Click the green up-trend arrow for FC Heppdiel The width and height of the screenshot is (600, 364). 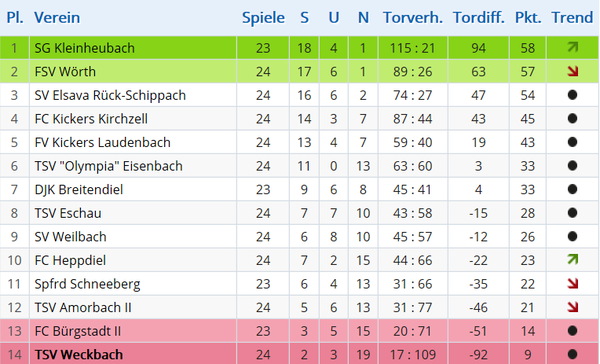coord(572,260)
